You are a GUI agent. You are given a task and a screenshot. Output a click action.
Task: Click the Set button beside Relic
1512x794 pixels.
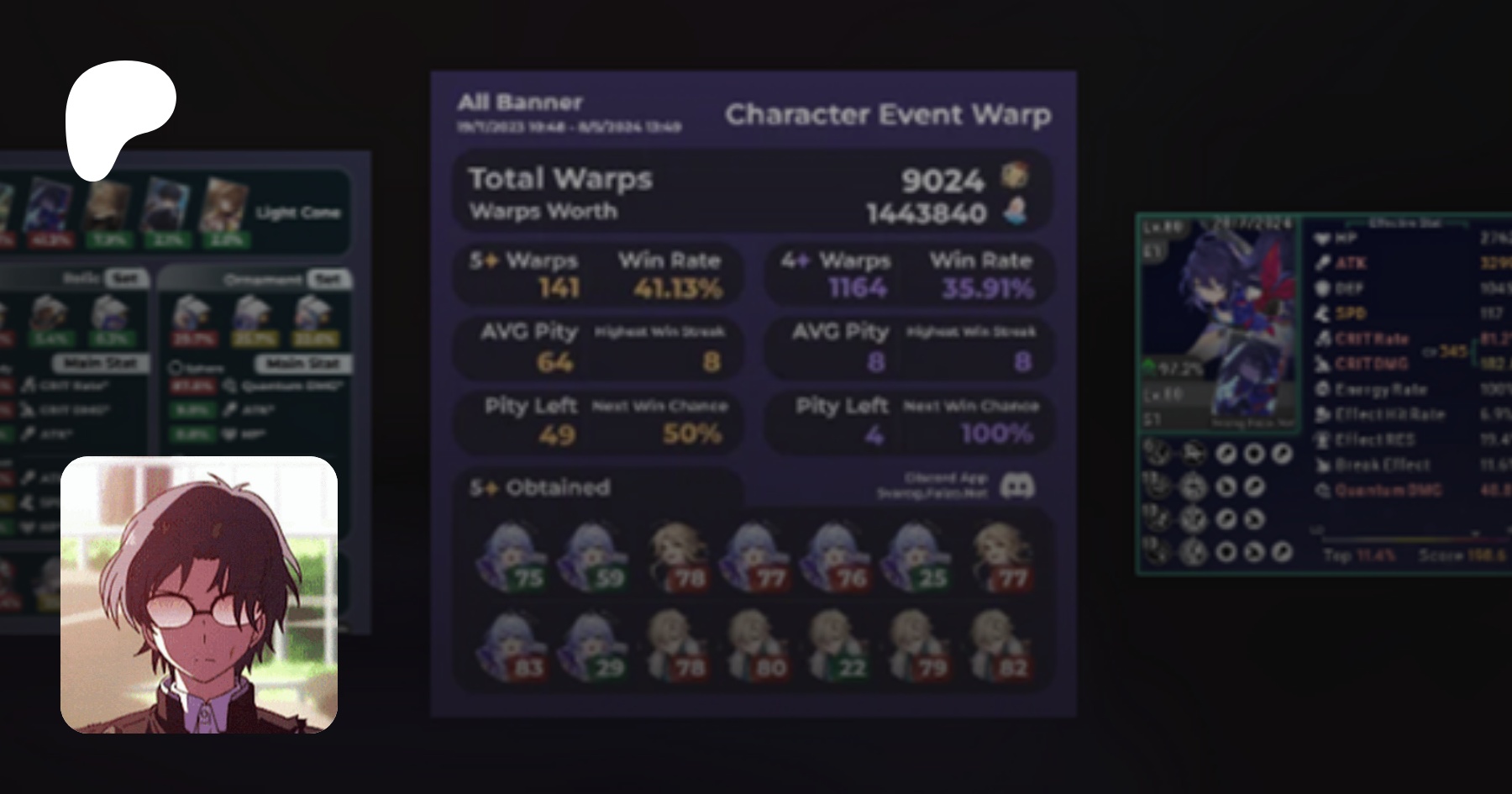point(126,278)
